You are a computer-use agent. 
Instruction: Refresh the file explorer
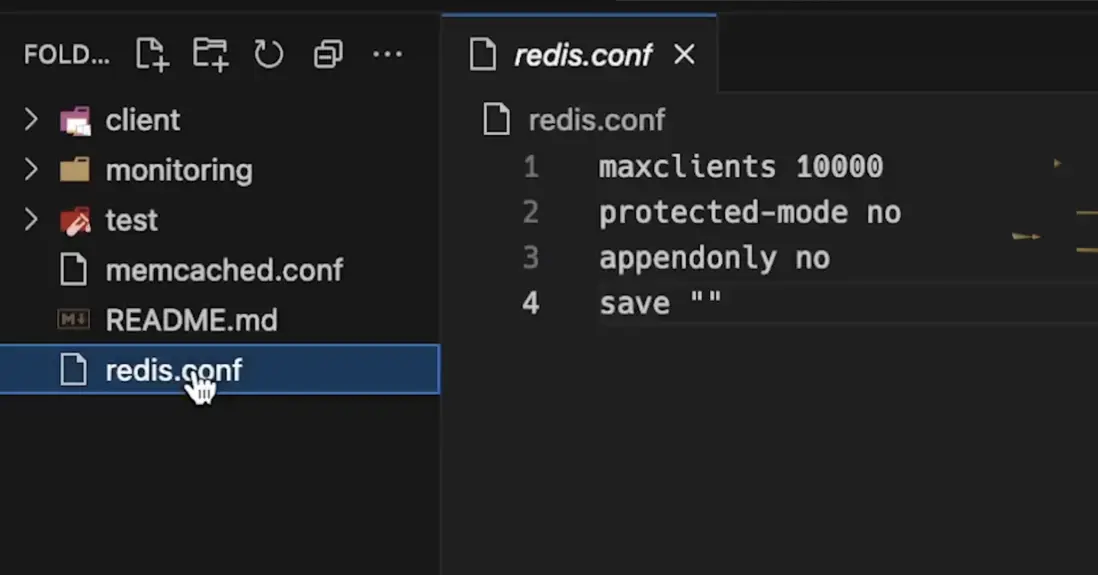268,54
